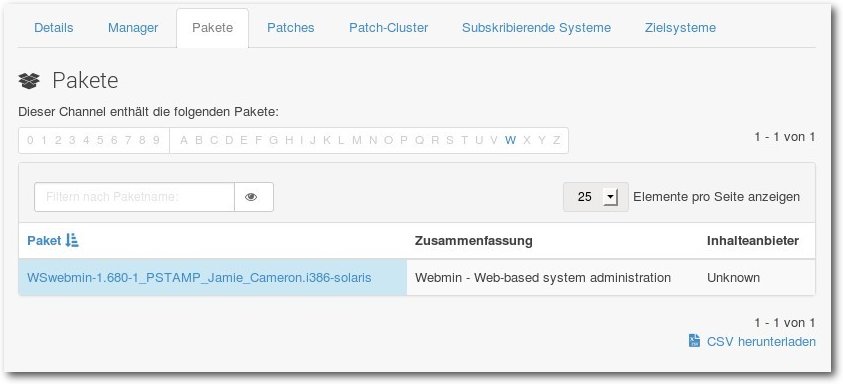Screen dimensions: 843x384
Task: Click the eye icon beside the filter field
Action: (253, 197)
